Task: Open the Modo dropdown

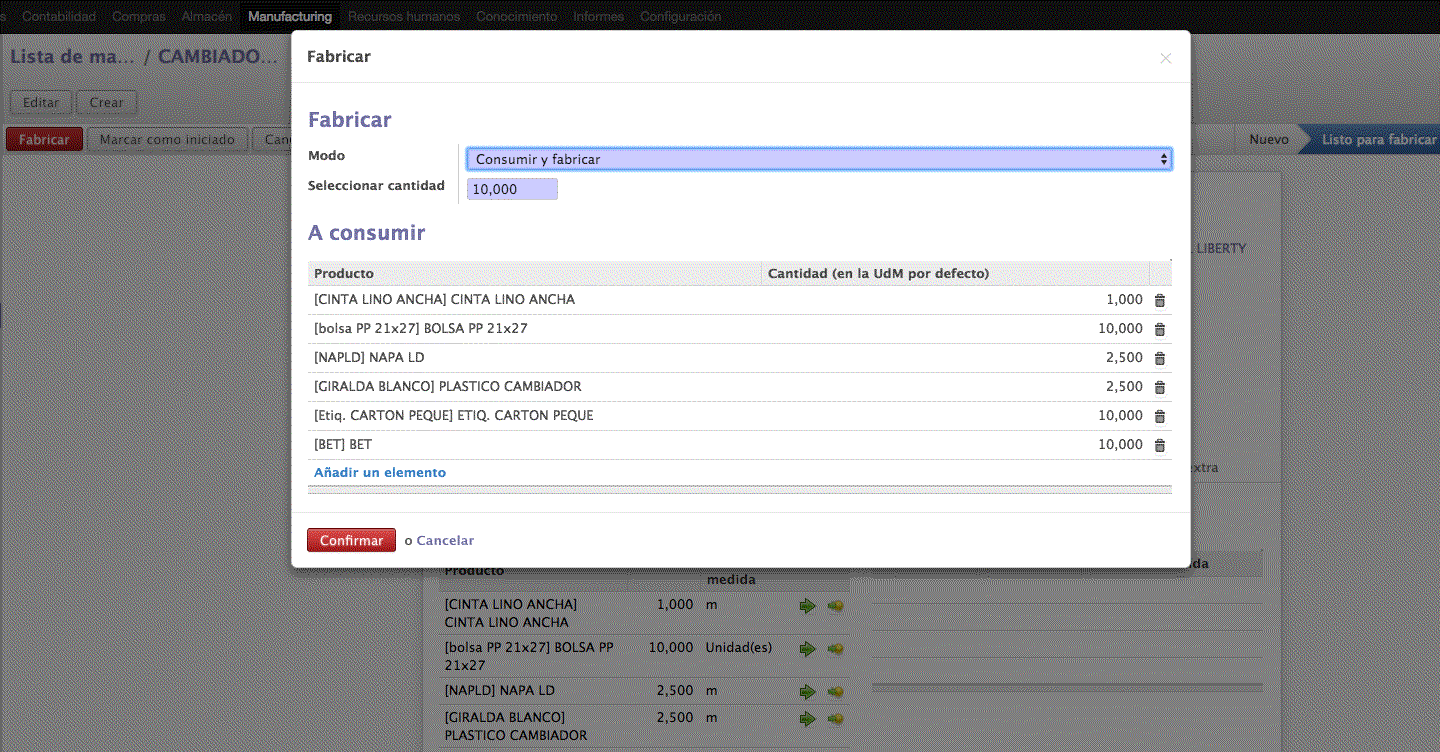Action: pyautogui.click(x=818, y=159)
